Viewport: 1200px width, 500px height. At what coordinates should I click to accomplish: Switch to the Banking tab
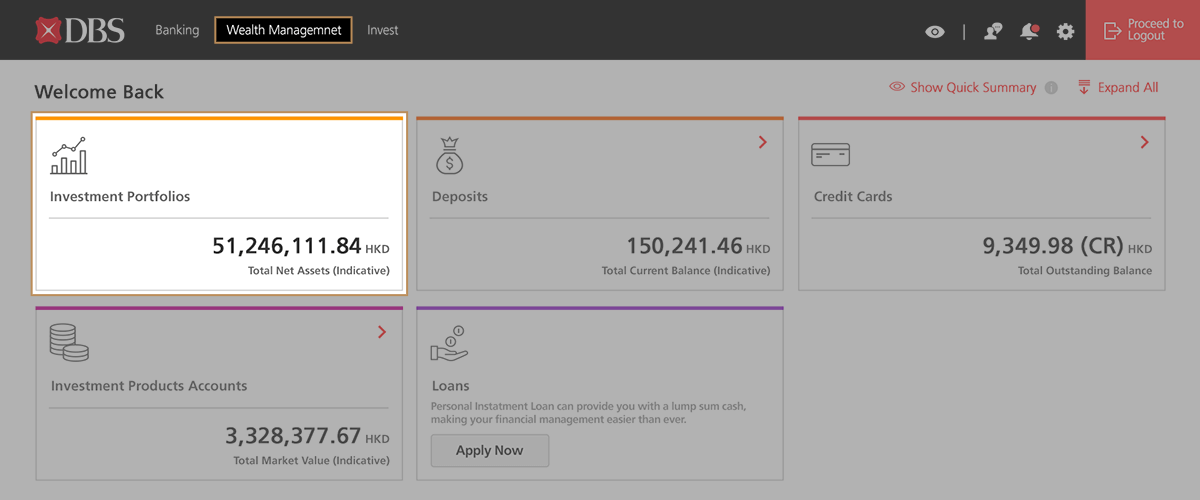[x=177, y=30]
